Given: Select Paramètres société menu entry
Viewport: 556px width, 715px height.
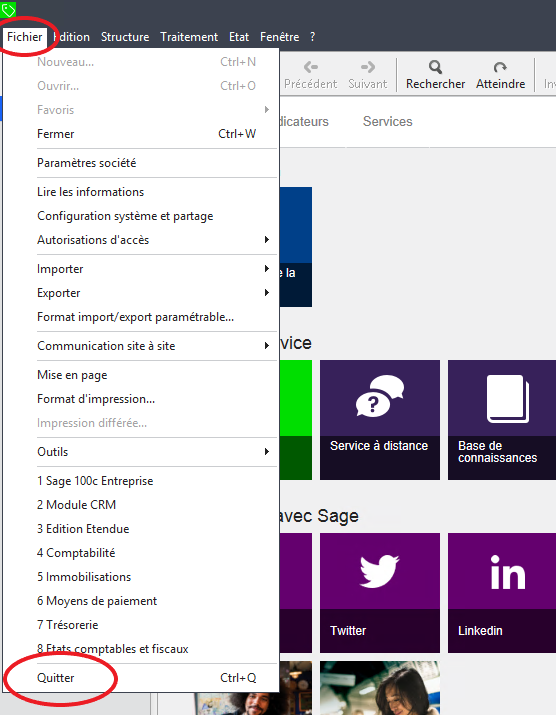Looking at the screenshot, I should coord(141,163).
